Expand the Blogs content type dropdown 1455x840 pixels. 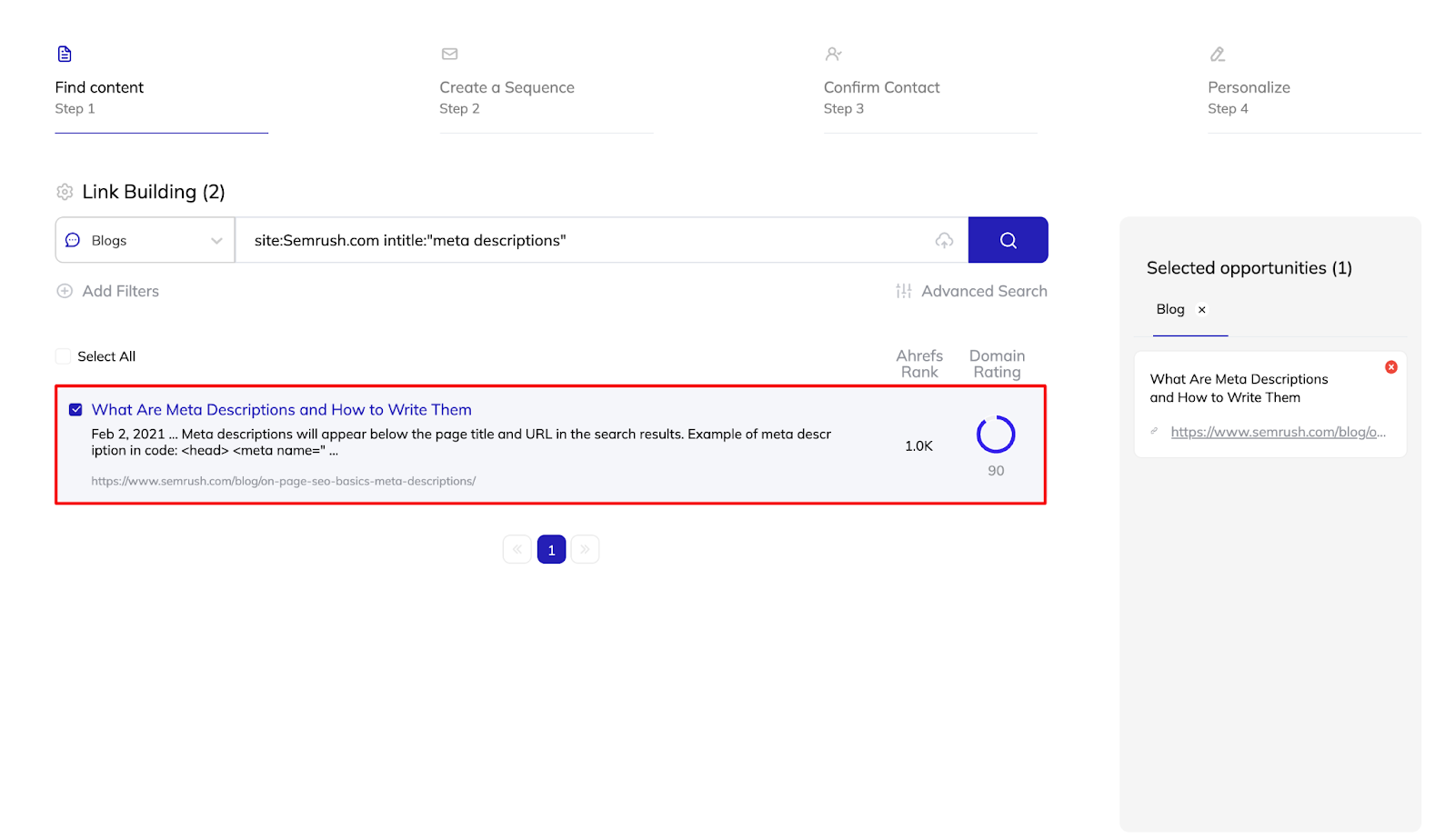tap(145, 240)
